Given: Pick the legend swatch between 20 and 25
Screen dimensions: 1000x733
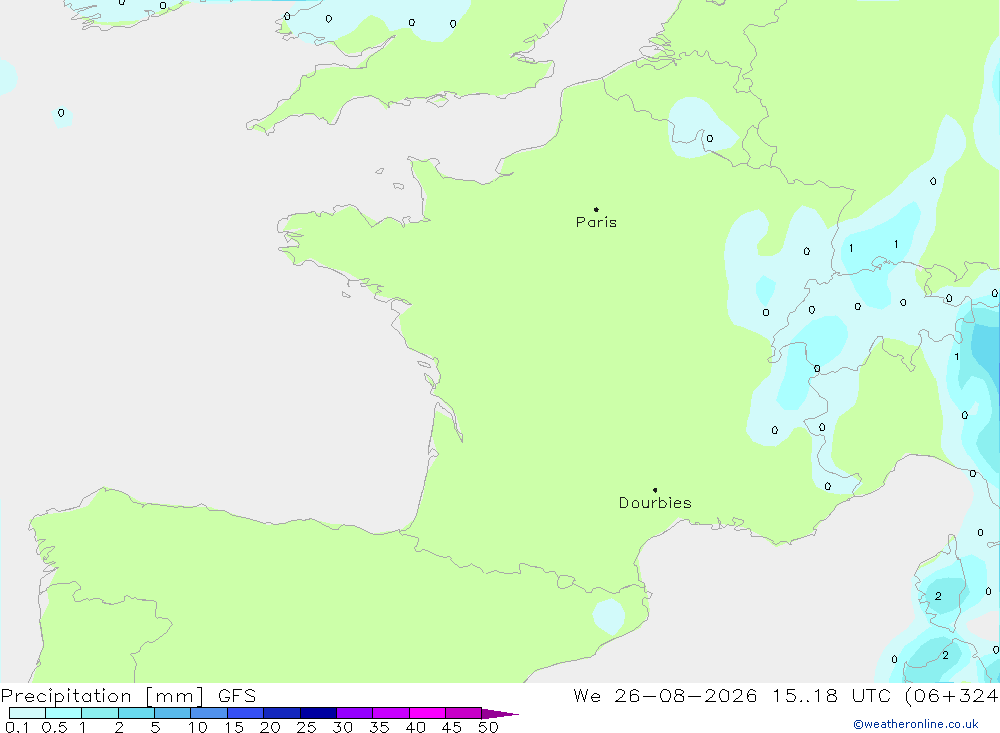Looking at the screenshot, I should (x=282, y=713).
